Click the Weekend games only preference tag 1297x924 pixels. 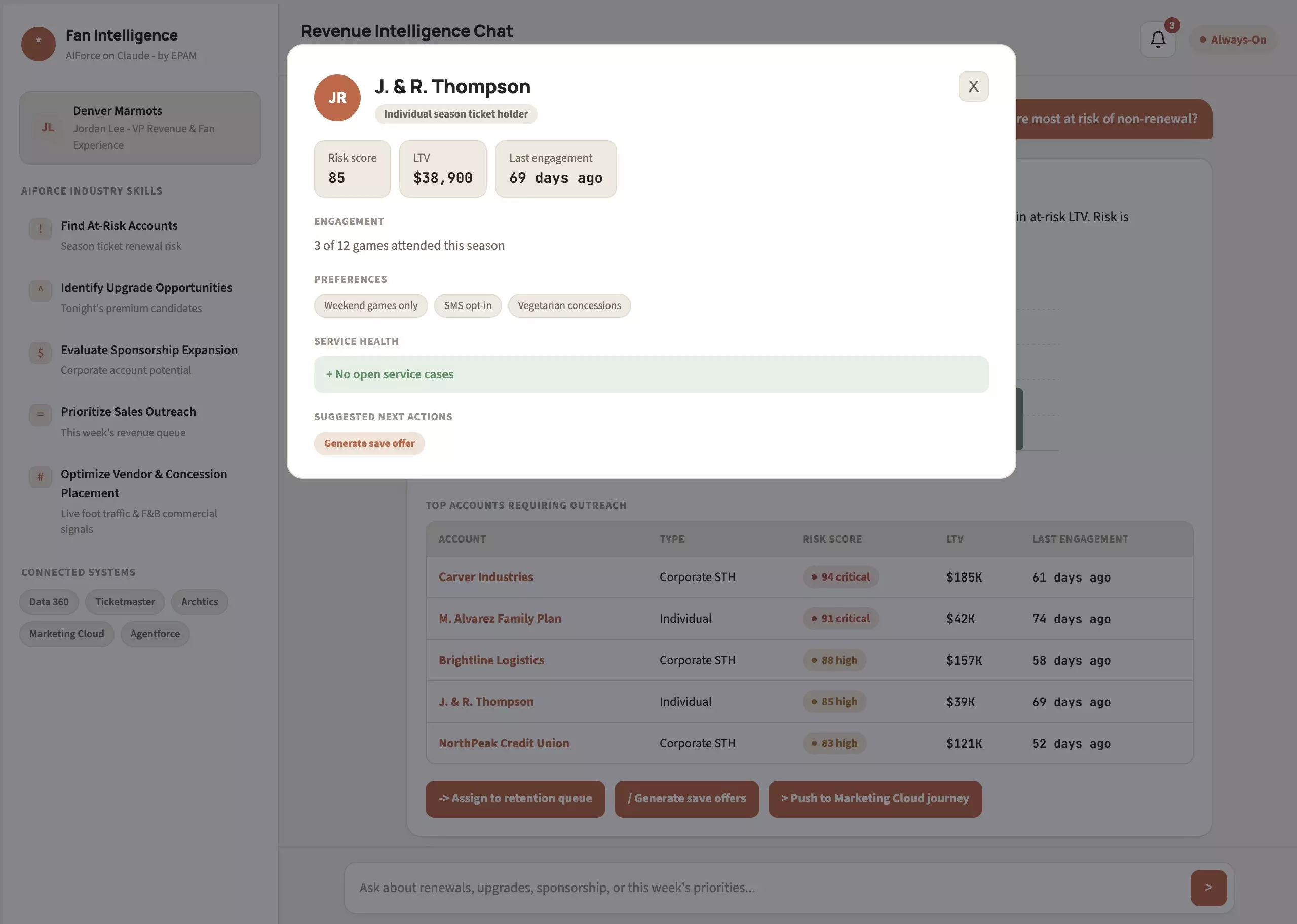click(371, 305)
